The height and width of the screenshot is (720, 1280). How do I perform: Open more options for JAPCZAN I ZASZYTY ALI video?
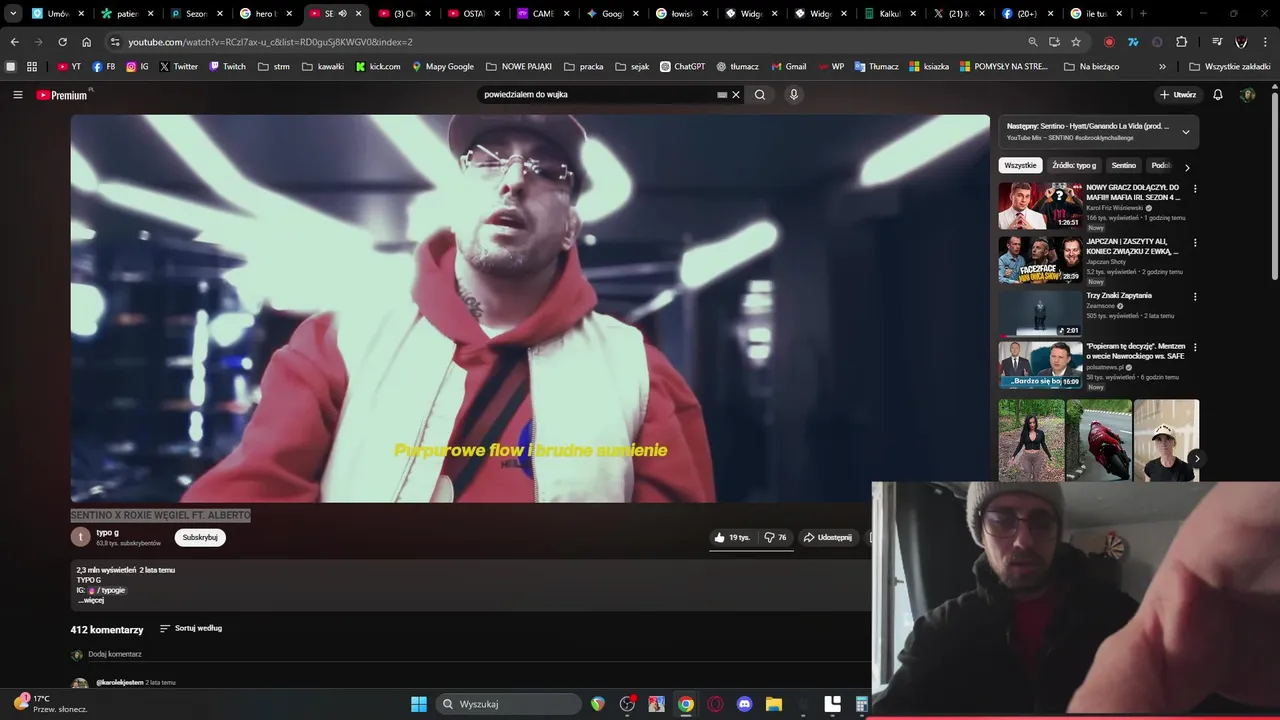pyautogui.click(x=1195, y=243)
